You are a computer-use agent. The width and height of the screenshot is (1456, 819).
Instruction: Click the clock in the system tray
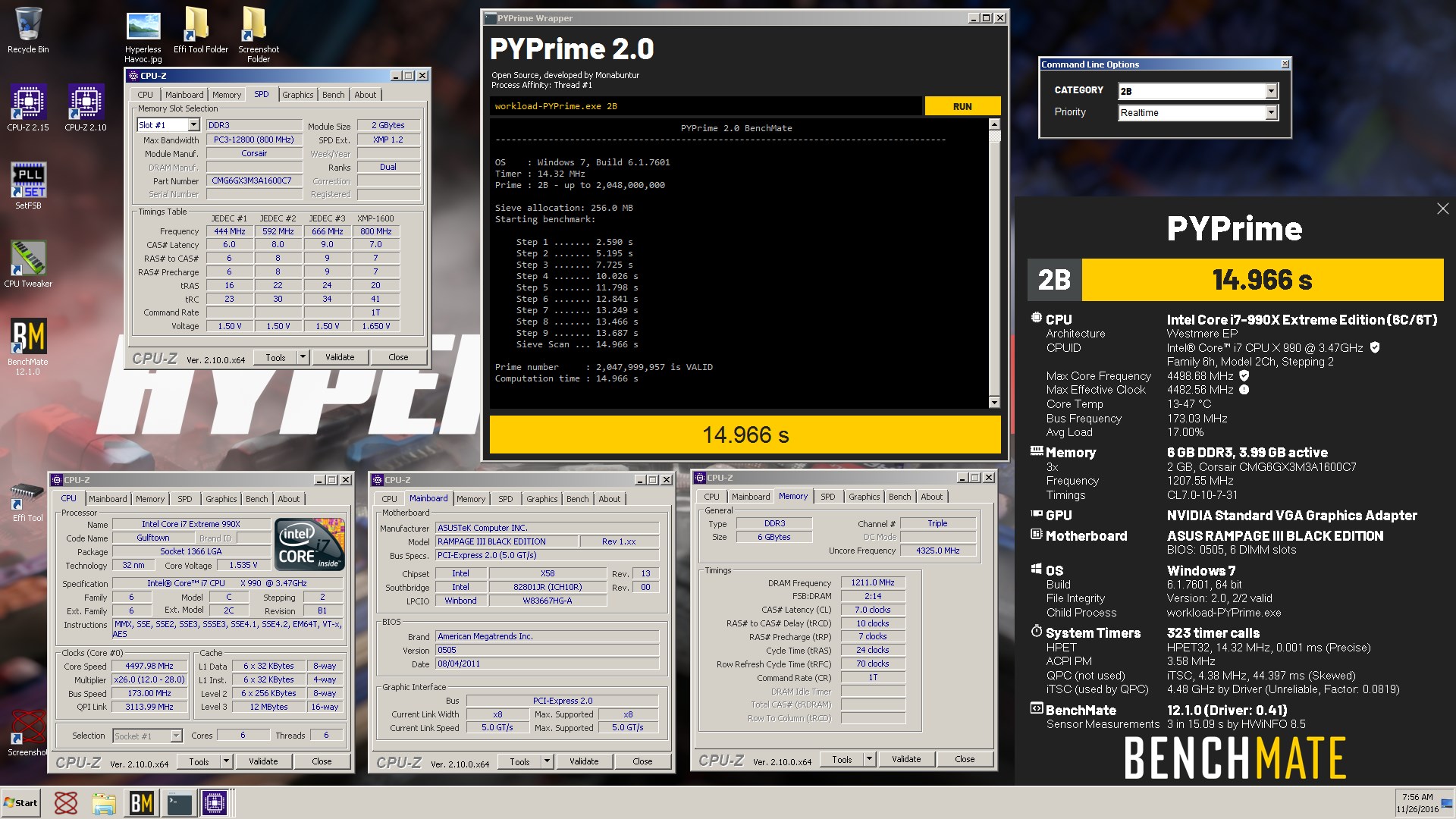1417,803
